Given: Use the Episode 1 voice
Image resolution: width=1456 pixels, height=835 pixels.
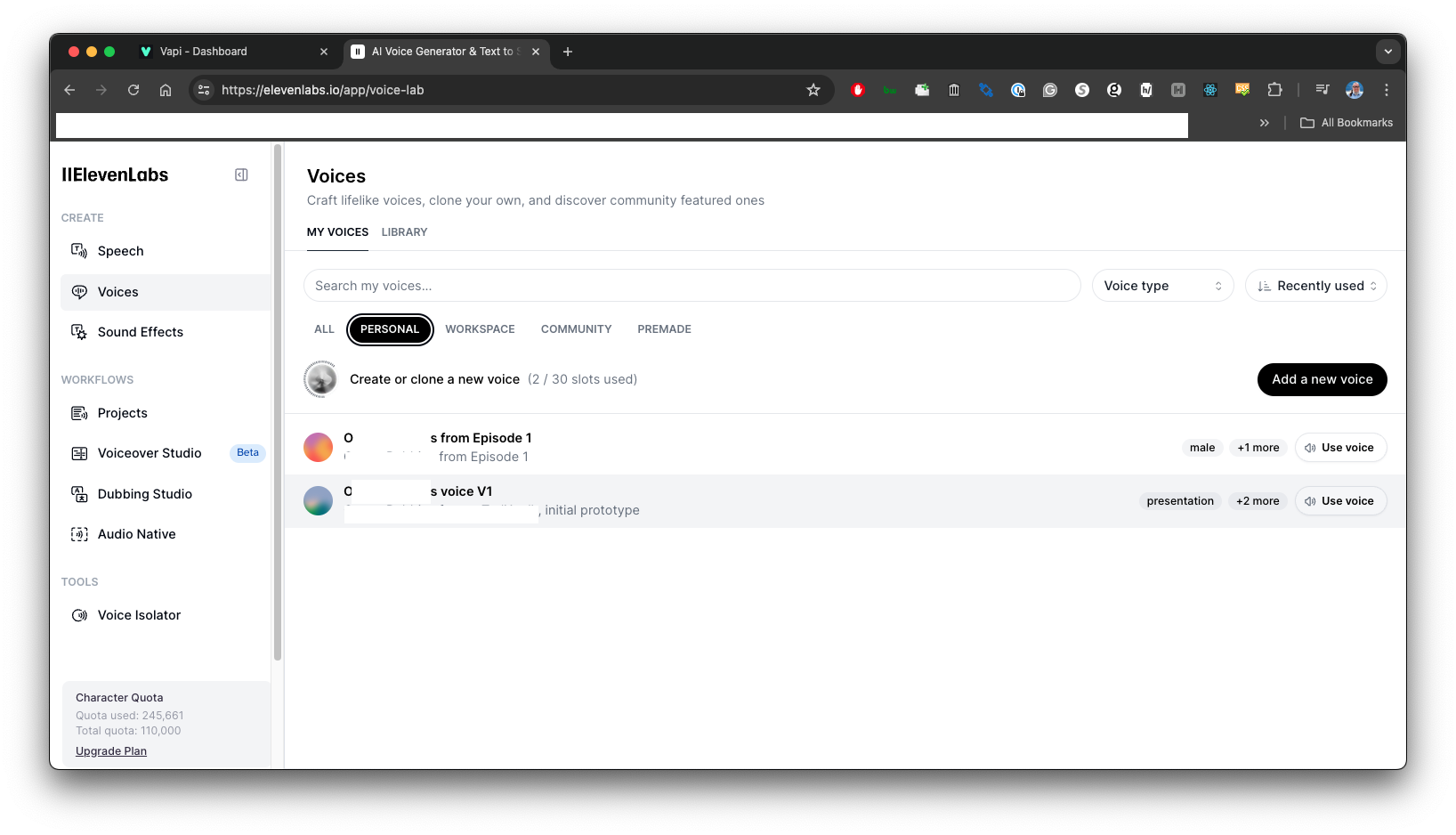Looking at the screenshot, I should click(x=1341, y=448).
